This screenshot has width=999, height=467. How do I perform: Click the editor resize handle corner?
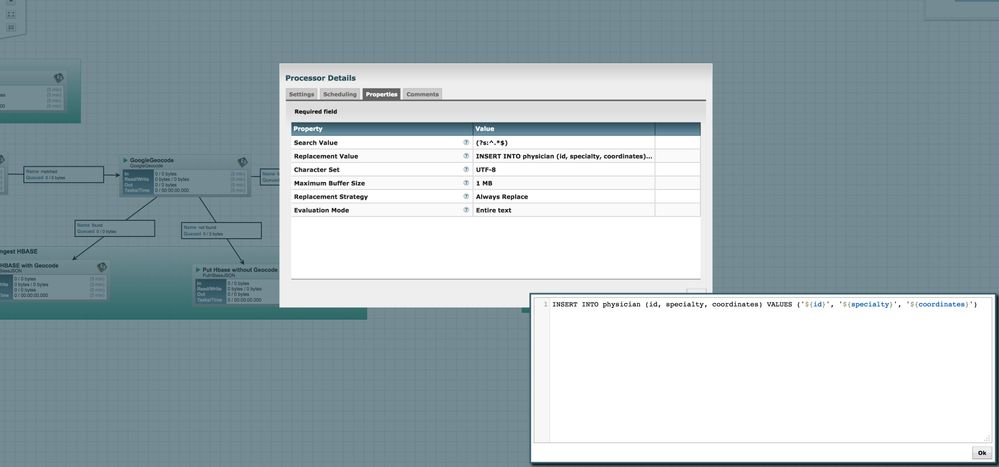click(x=988, y=438)
